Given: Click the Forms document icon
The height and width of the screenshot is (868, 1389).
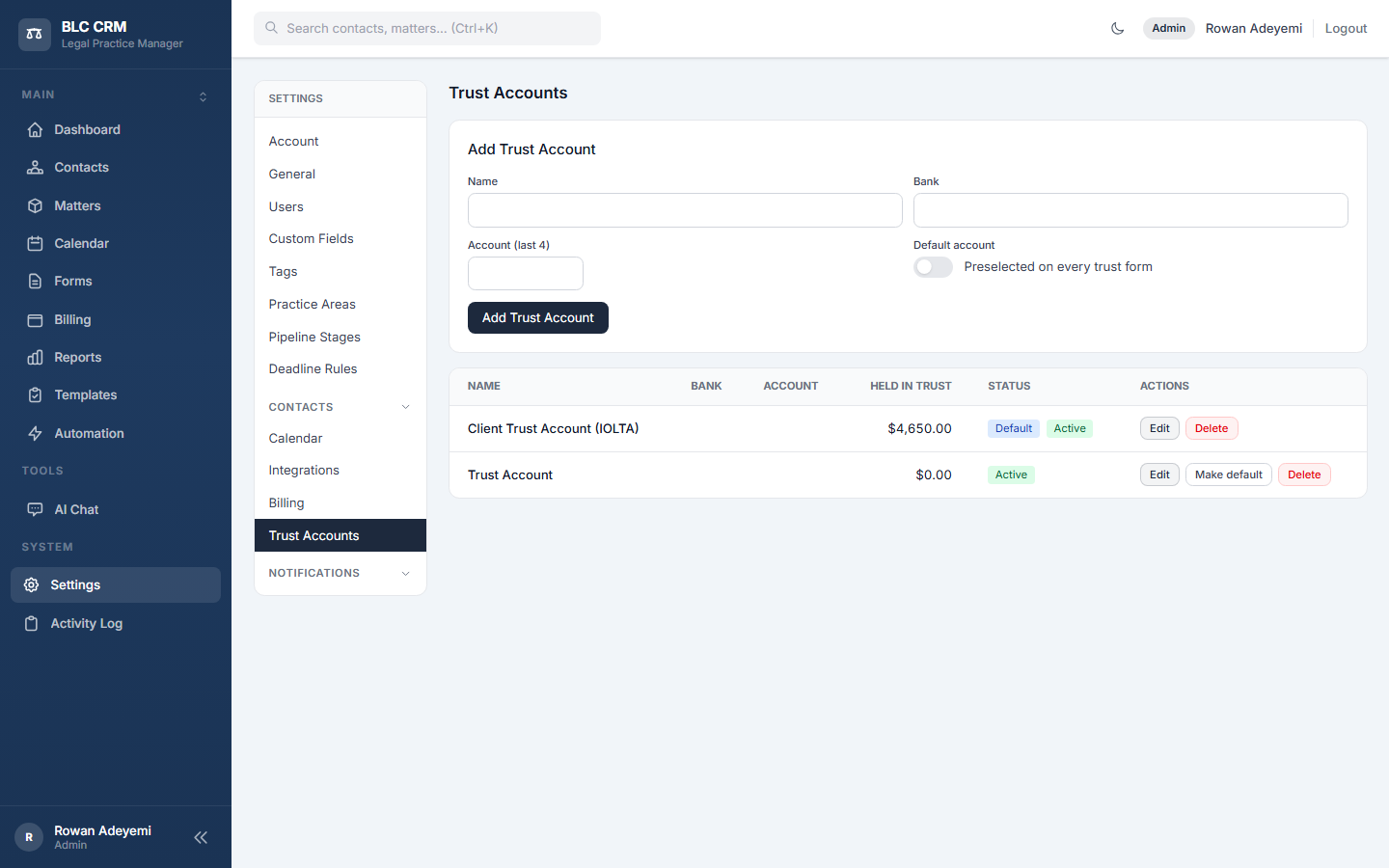Looking at the screenshot, I should click(x=35, y=282).
